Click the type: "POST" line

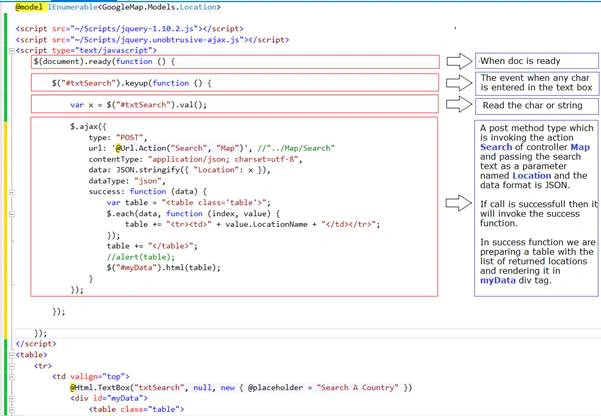[x=118, y=137]
